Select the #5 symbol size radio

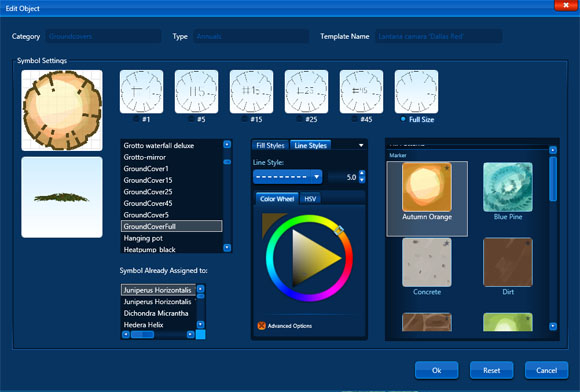(x=191, y=119)
